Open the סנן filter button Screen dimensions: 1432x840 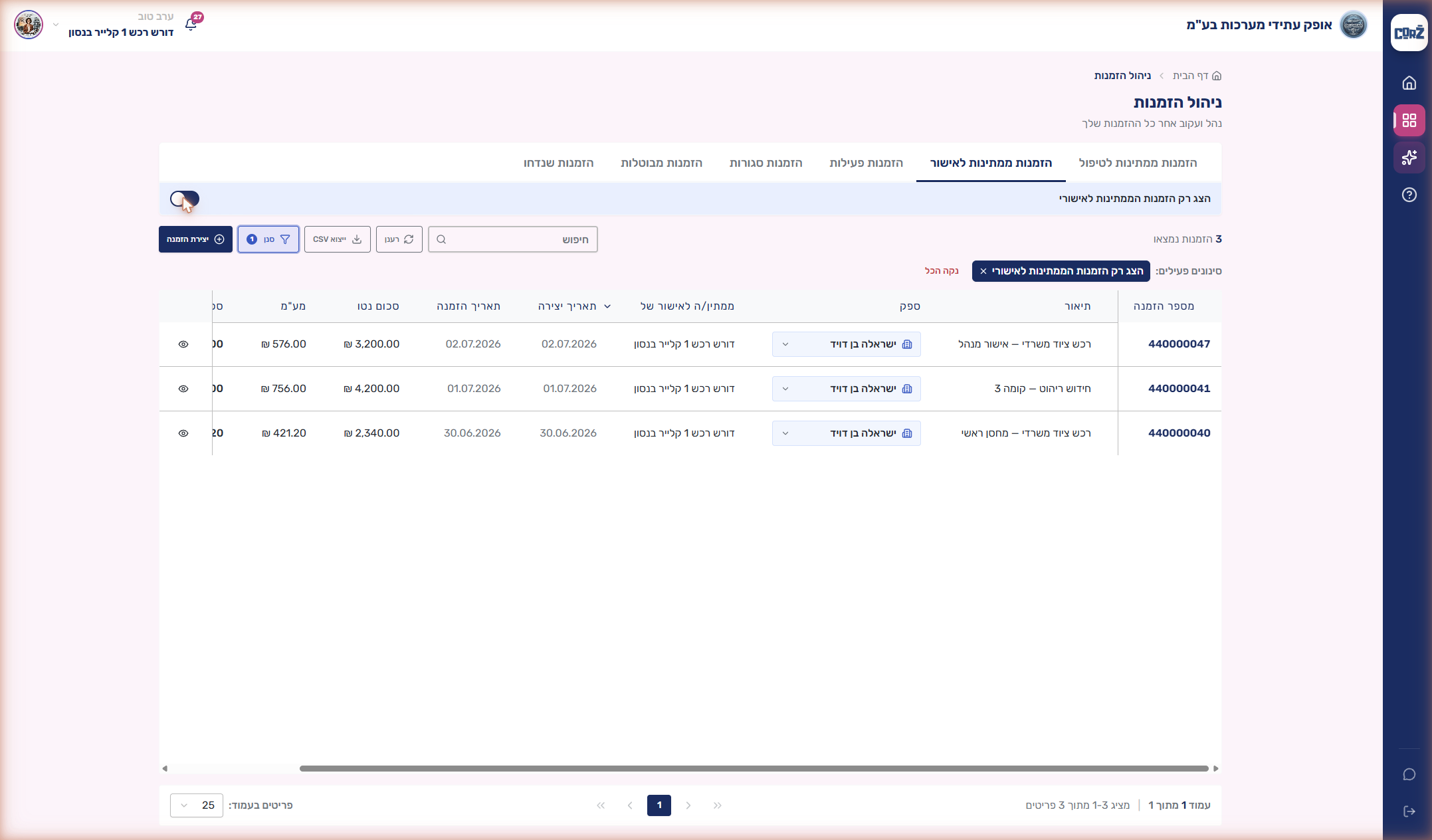click(x=268, y=239)
